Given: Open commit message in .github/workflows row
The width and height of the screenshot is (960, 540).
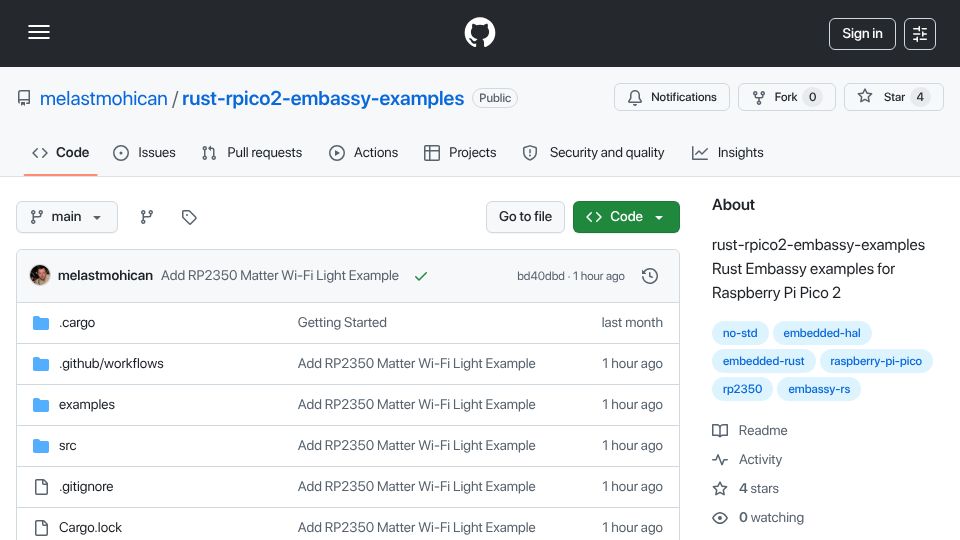Looking at the screenshot, I should click(416, 364).
